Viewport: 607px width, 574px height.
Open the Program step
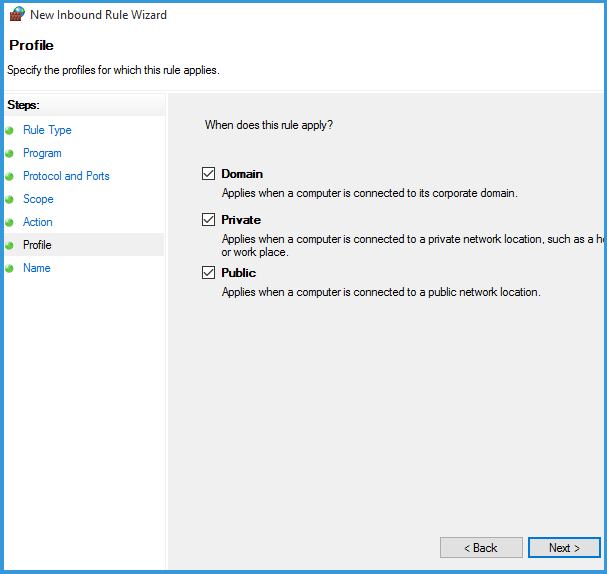point(42,153)
